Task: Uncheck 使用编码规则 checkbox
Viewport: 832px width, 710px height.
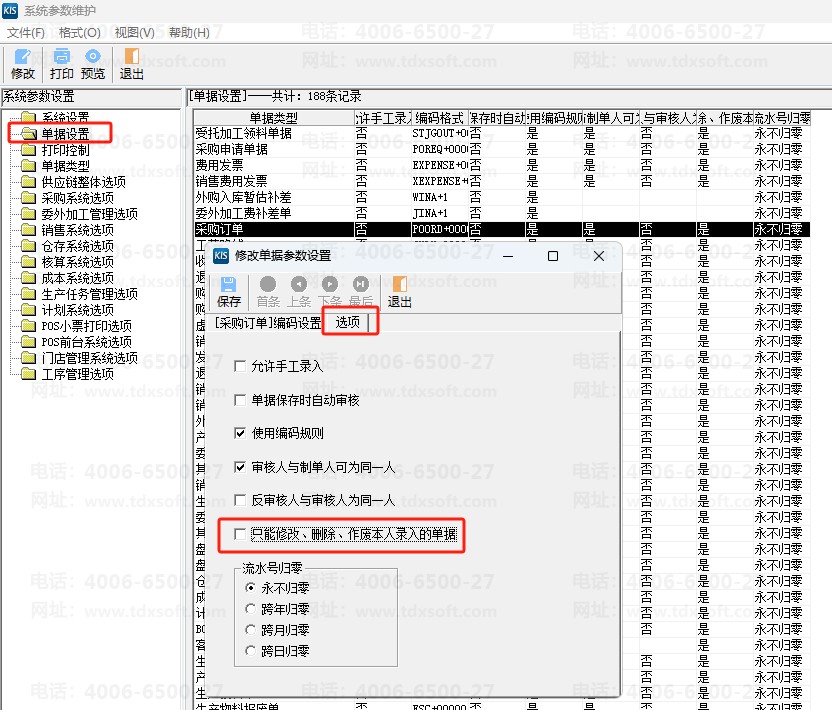Action: [240, 433]
